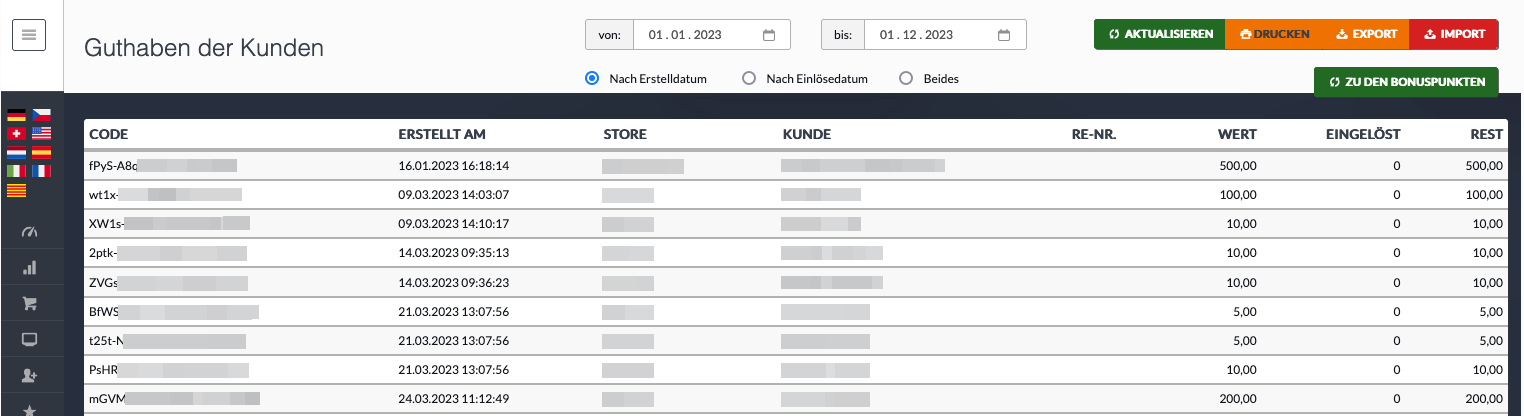Open the add user sidebar icon
Screen dimensions: 1524x416
coord(29,376)
